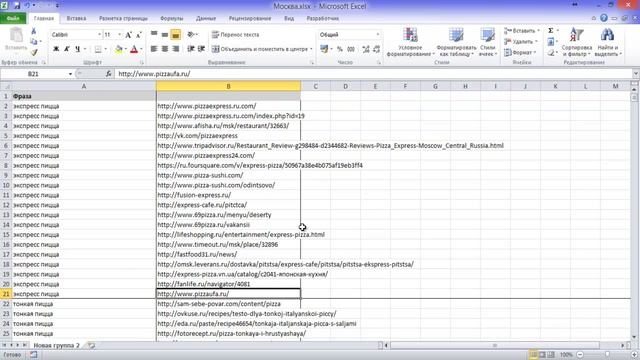
Task: Click the comma style 000 icon
Action: 351,49
